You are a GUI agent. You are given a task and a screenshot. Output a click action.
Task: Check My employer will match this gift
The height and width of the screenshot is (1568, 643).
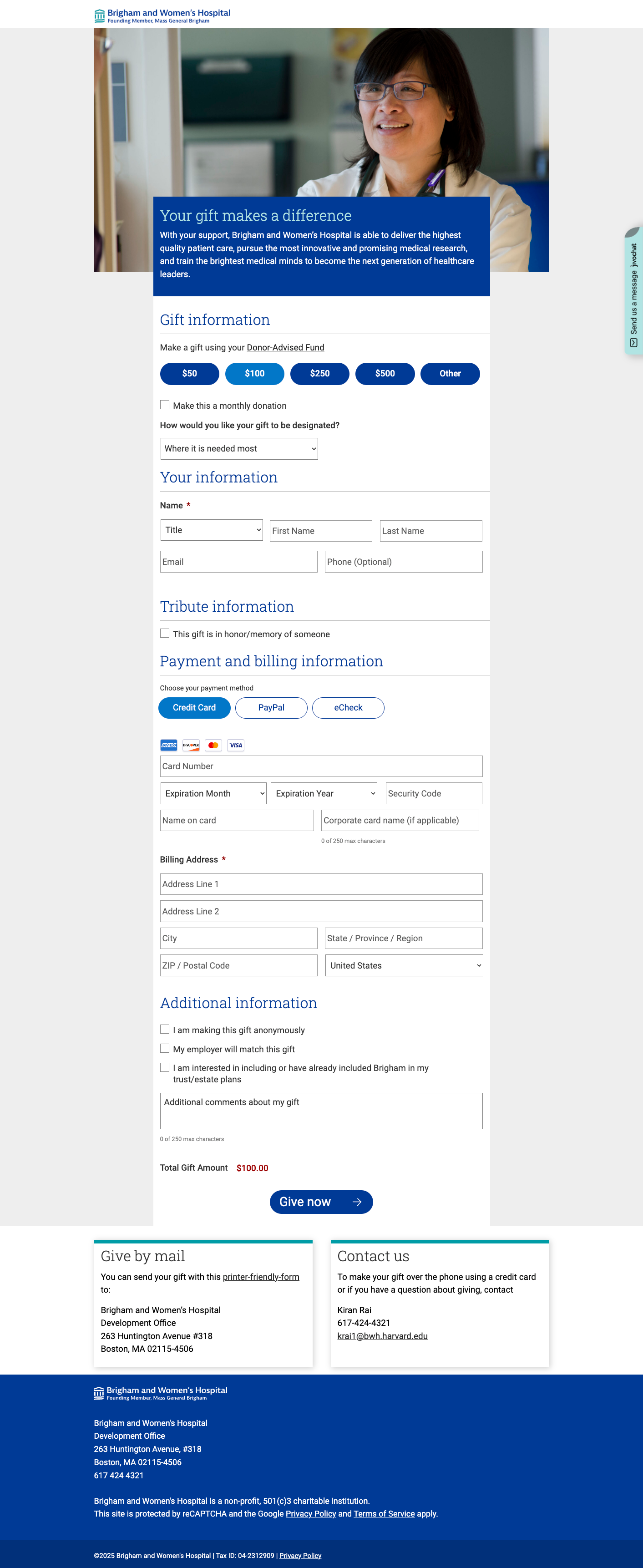pos(165,1048)
